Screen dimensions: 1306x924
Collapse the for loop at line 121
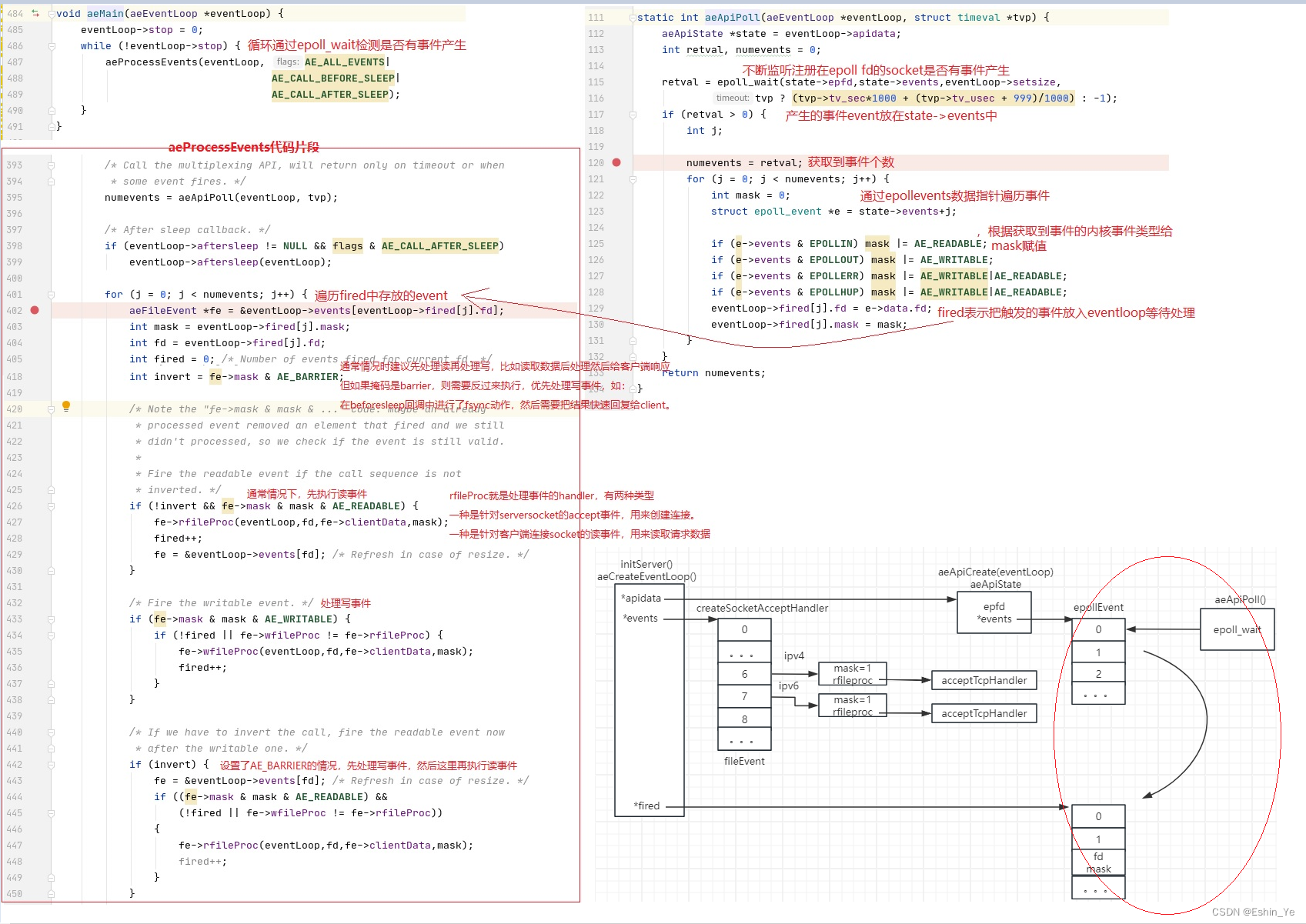point(633,179)
